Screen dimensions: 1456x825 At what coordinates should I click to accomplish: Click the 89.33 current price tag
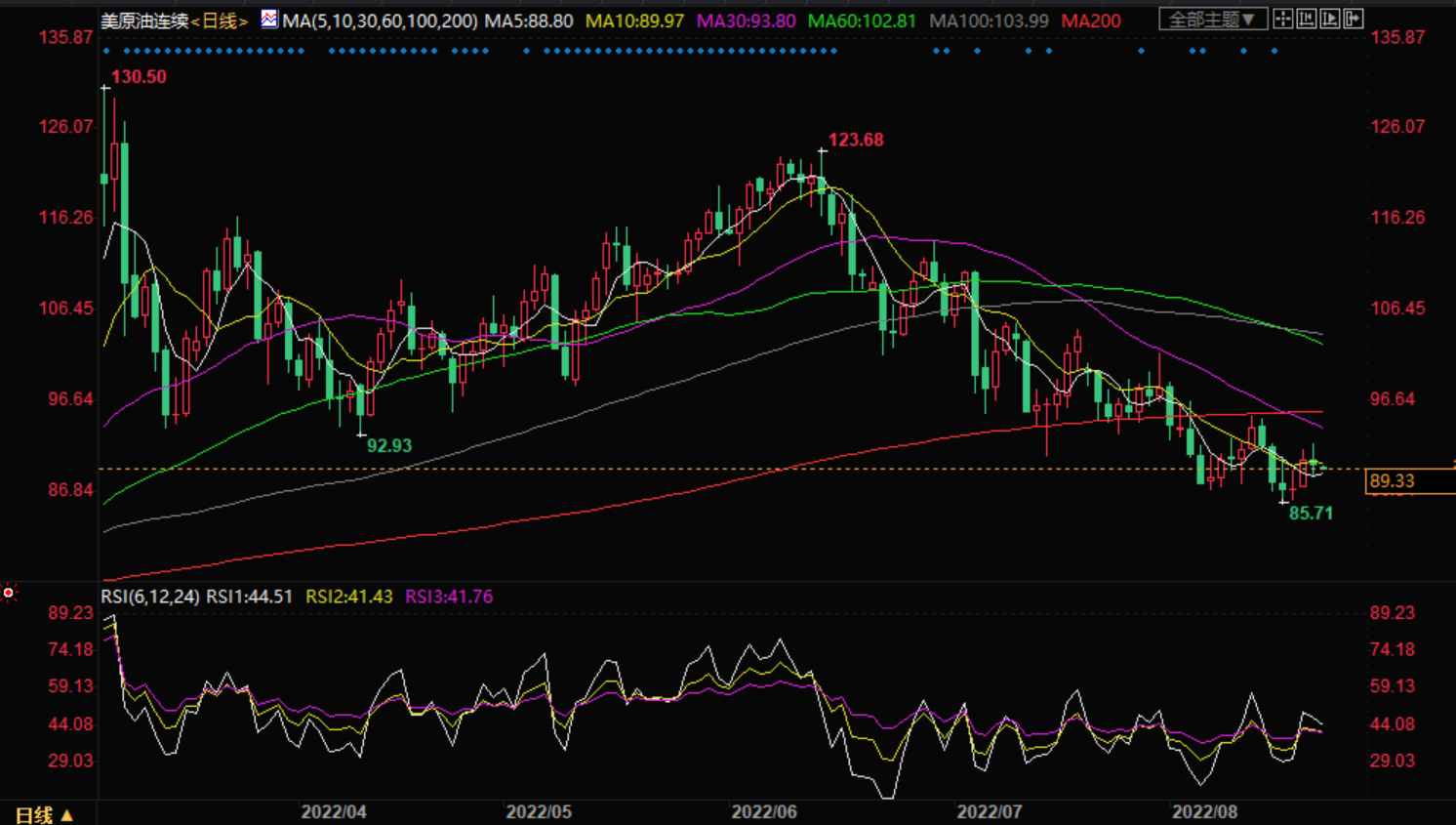1395,480
